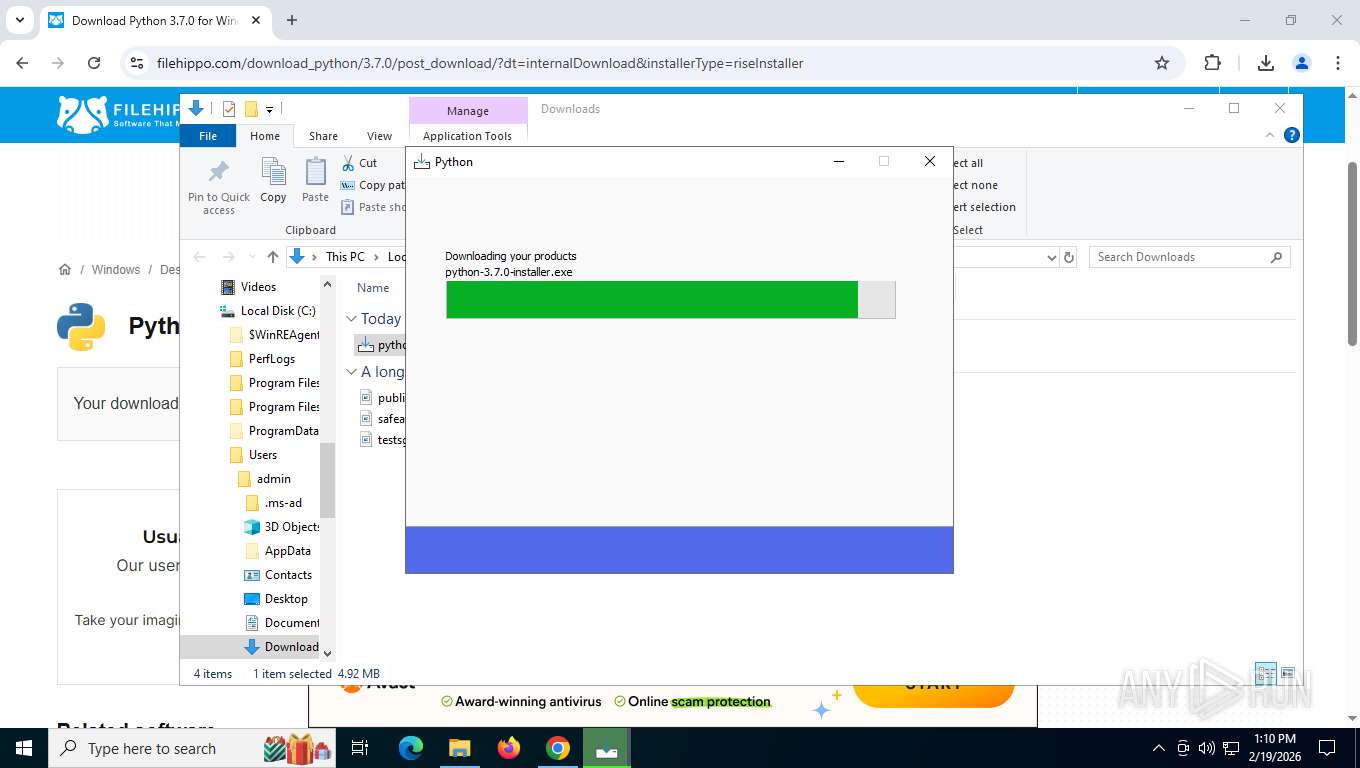This screenshot has width=1360, height=768.
Task: Bookmark this page with the star icon
Action: (1162, 63)
